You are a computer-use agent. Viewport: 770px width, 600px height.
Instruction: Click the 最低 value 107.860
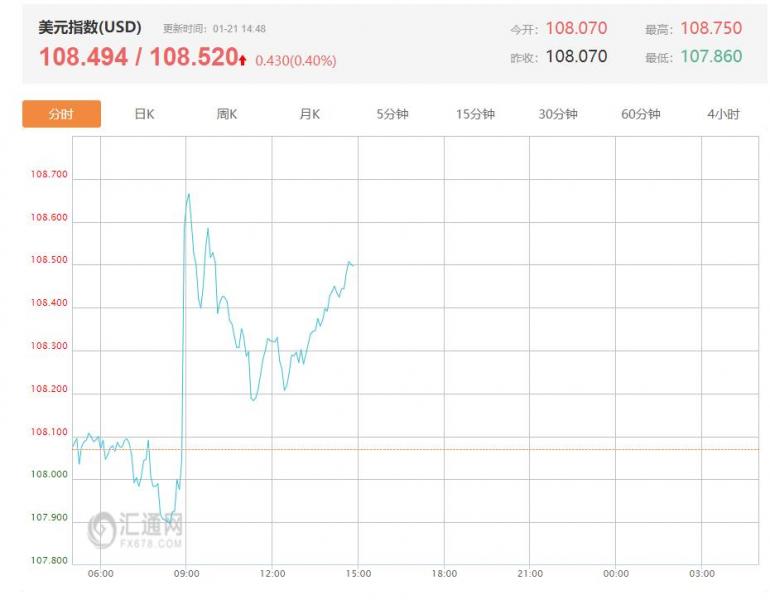tap(711, 57)
